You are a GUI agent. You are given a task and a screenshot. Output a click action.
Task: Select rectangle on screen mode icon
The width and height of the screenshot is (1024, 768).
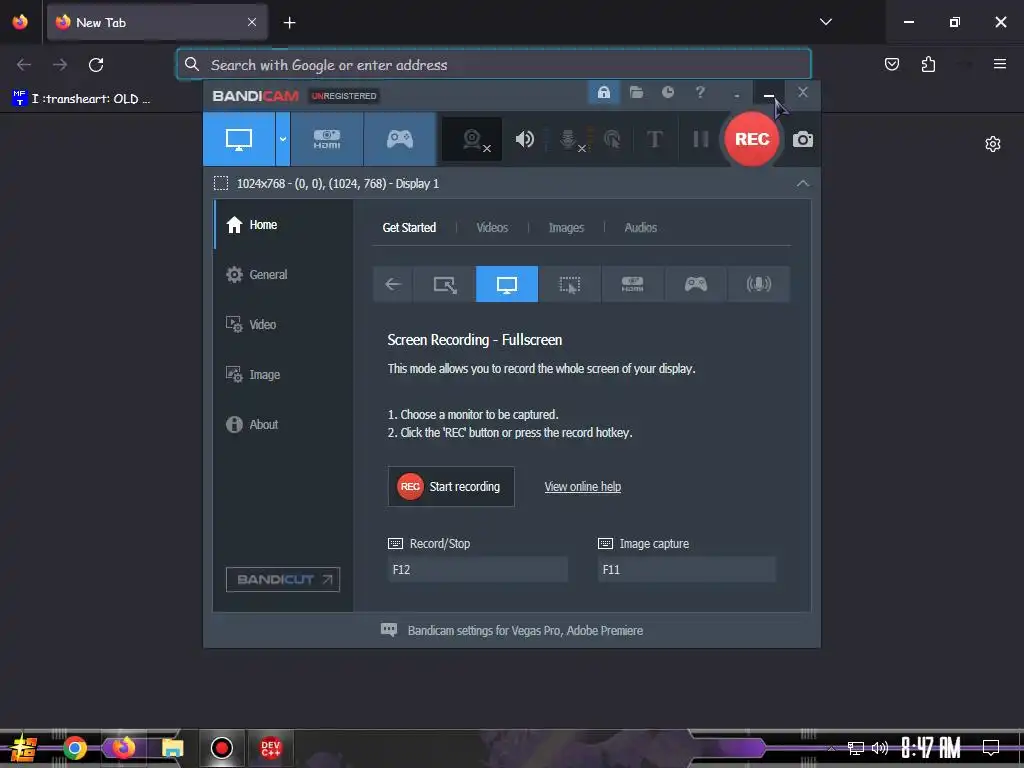pos(445,284)
